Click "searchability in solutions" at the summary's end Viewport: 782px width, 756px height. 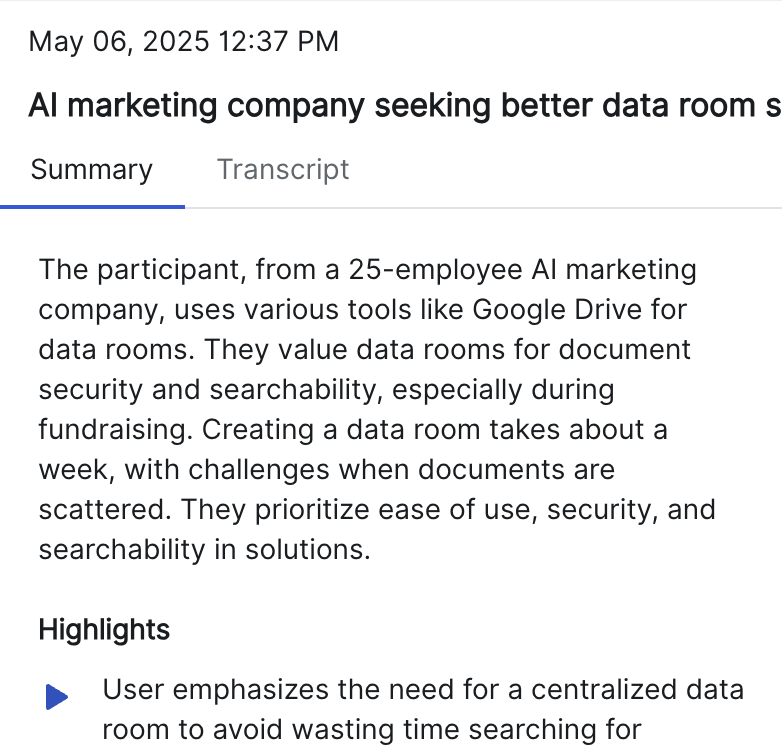[x=202, y=550]
